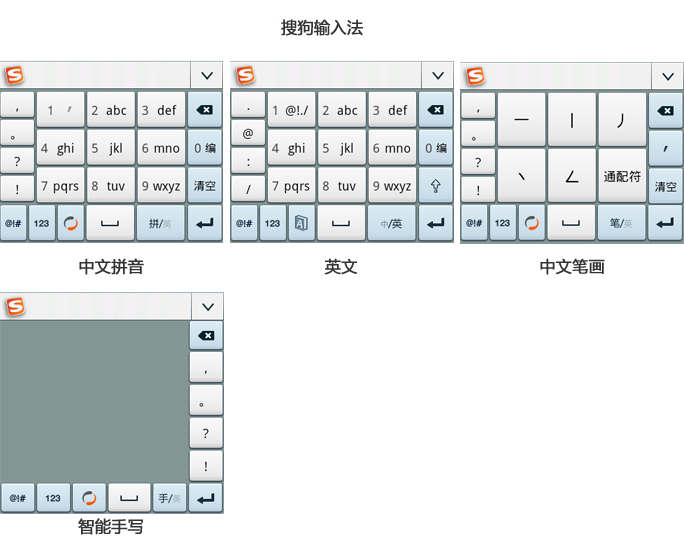Collapse the pinyin keyboard with the chevron
This screenshot has height=550, width=684.
click(207, 76)
